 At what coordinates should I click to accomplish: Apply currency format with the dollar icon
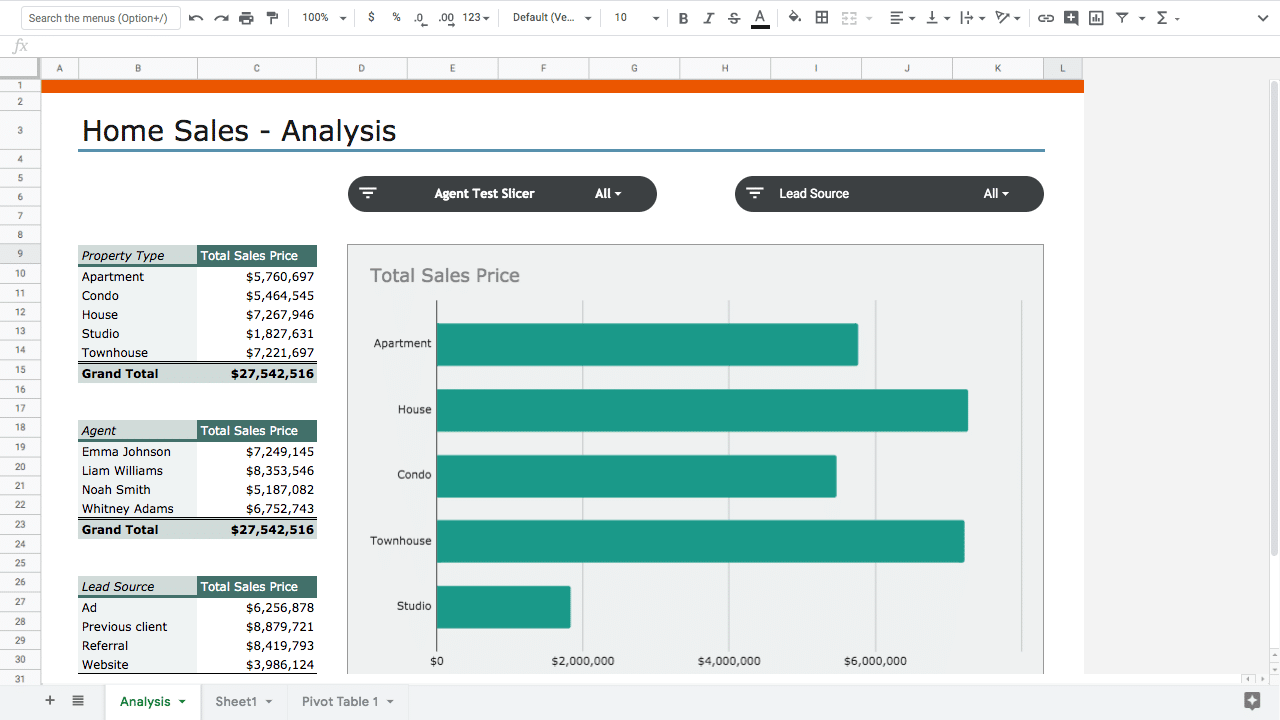pos(369,17)
